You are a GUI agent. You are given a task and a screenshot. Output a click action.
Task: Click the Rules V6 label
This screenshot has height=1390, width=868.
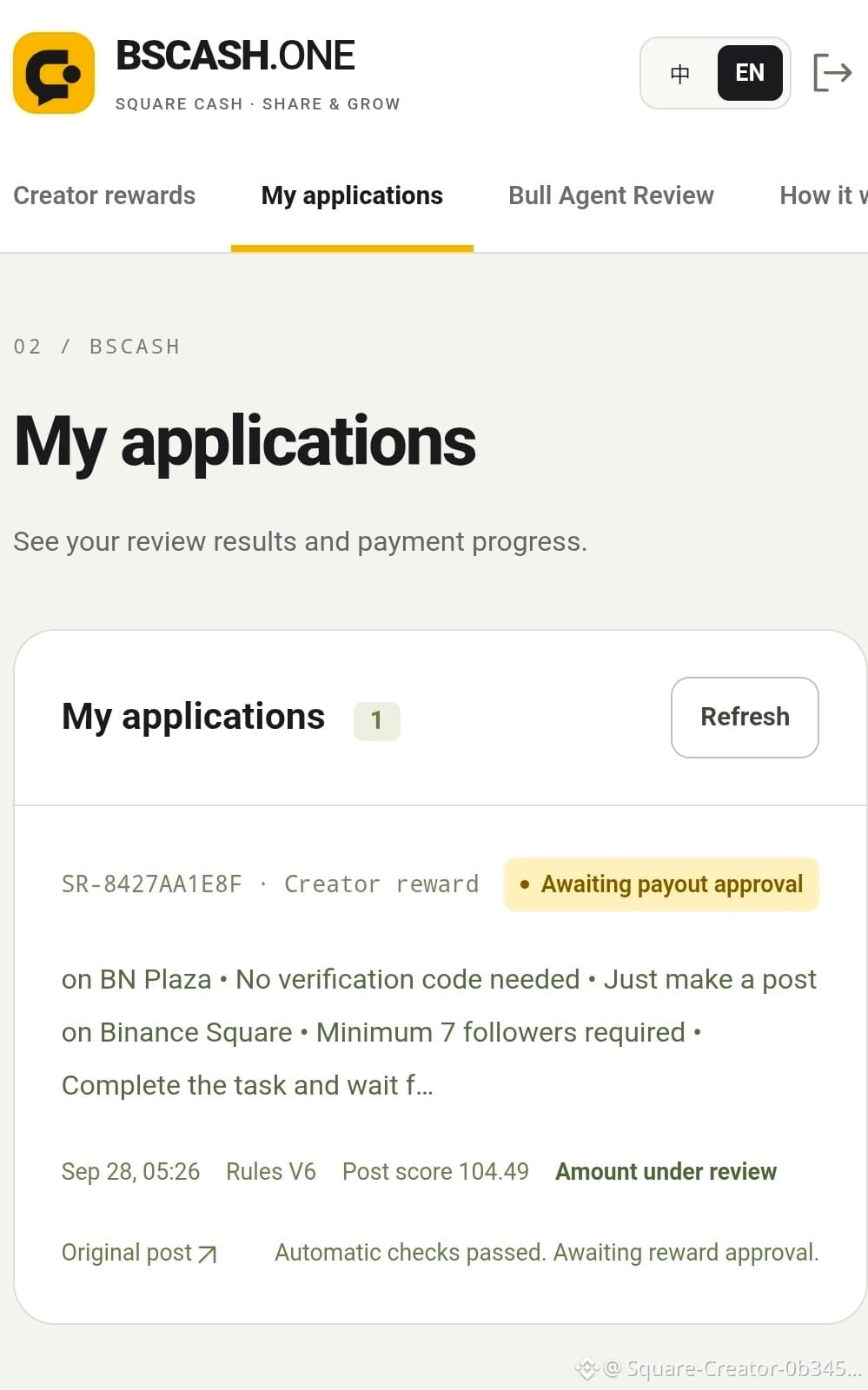(x=271, y=1172)
